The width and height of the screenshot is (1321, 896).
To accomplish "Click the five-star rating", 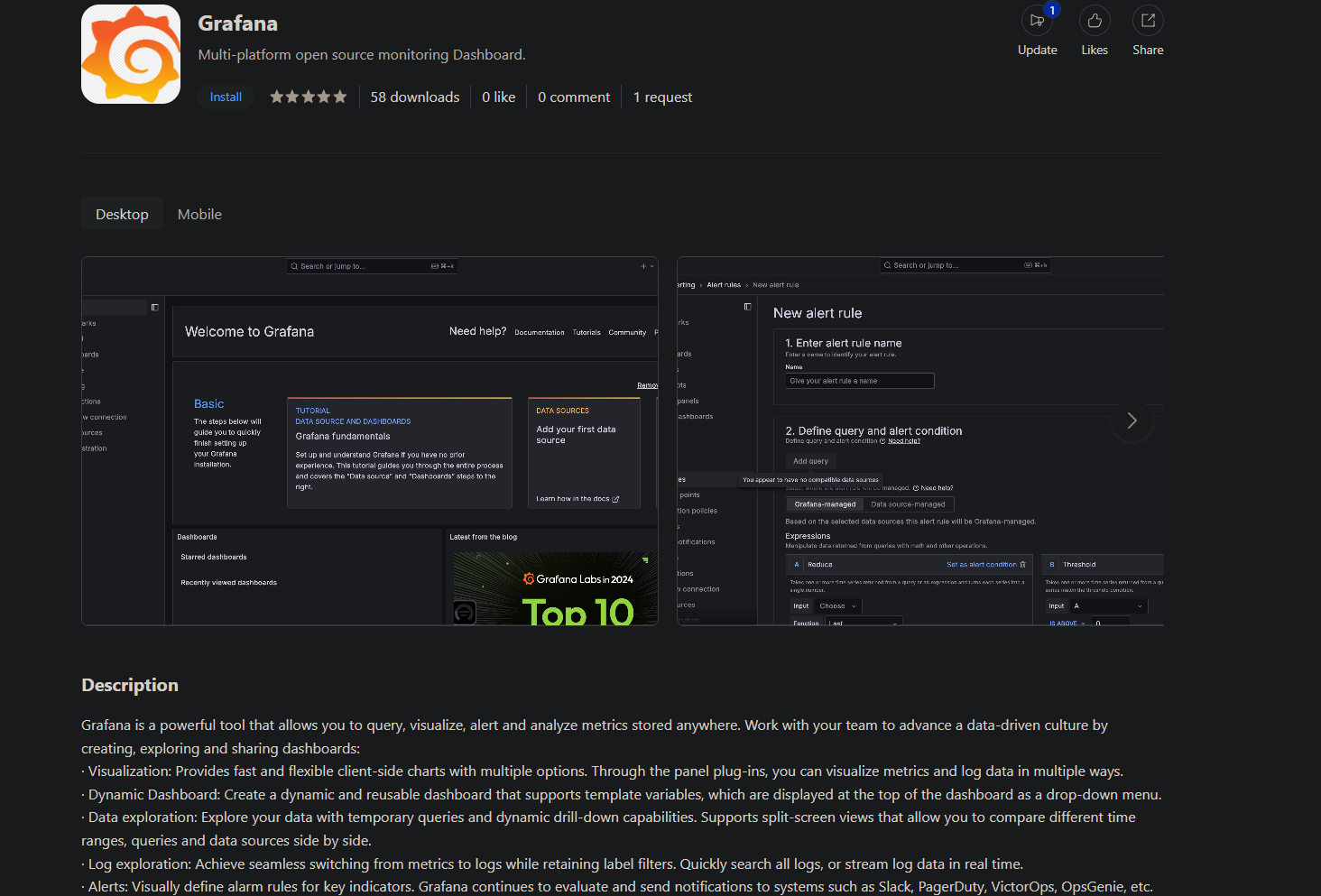I will pos(308,97).
